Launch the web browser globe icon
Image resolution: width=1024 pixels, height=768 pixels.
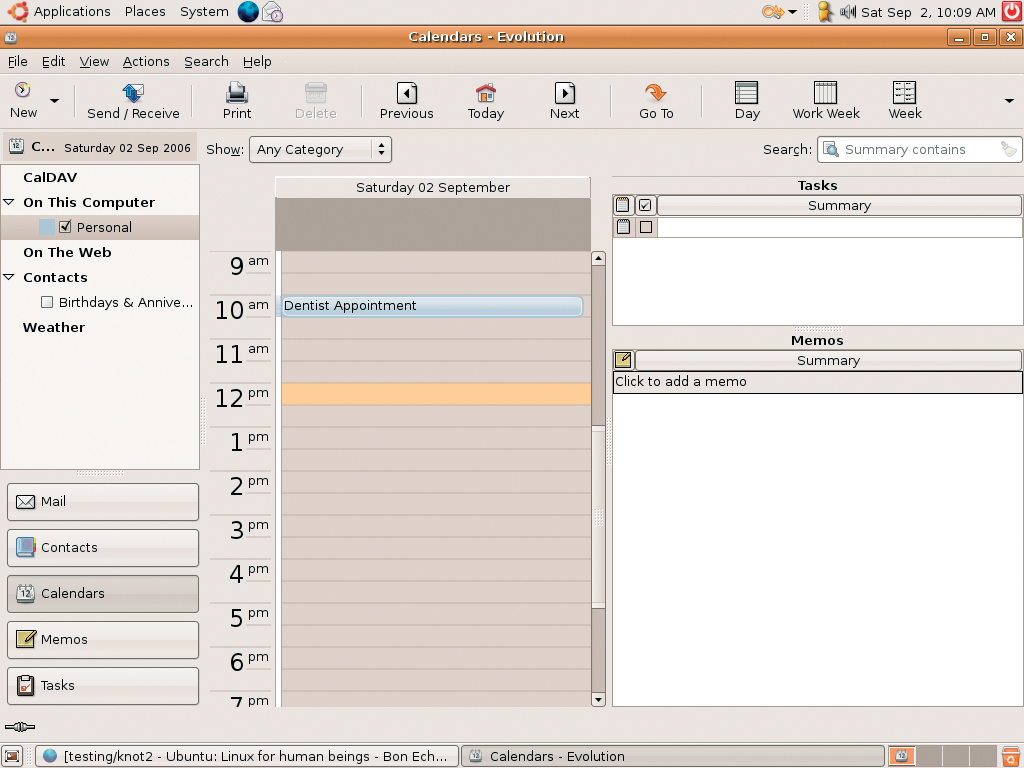point(248,12)
